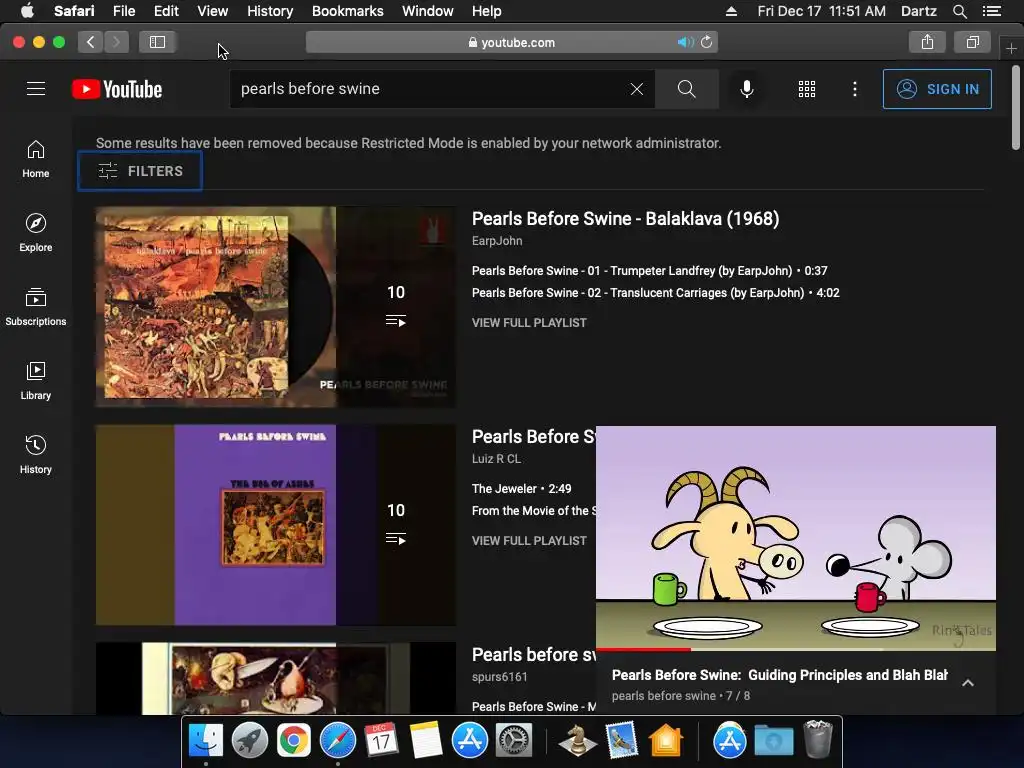Visit the spurs6161 channel link
This screenshot has width=1024, height=768.
(500, 677)
